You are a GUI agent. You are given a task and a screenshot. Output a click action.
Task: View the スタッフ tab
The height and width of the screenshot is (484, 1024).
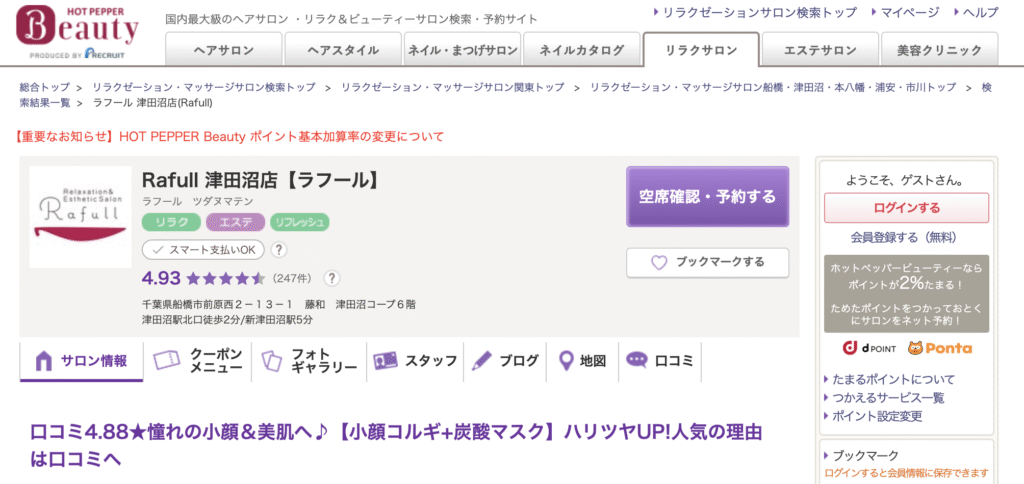click(416, 361)
